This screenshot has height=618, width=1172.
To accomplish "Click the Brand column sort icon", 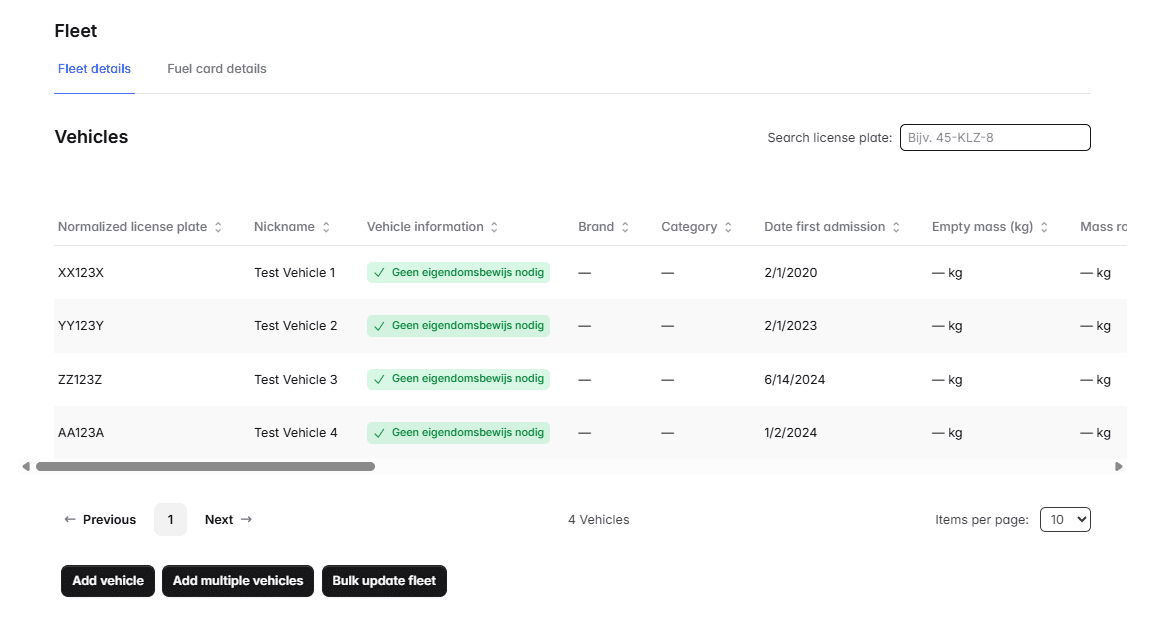I will pos(625,227).
